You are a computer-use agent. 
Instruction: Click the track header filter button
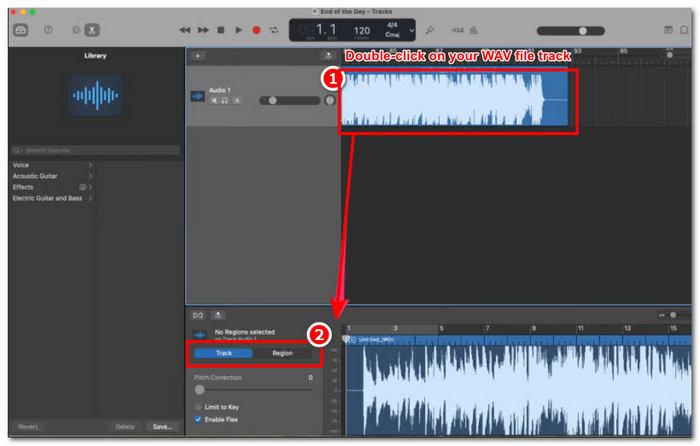pos(329,56)
